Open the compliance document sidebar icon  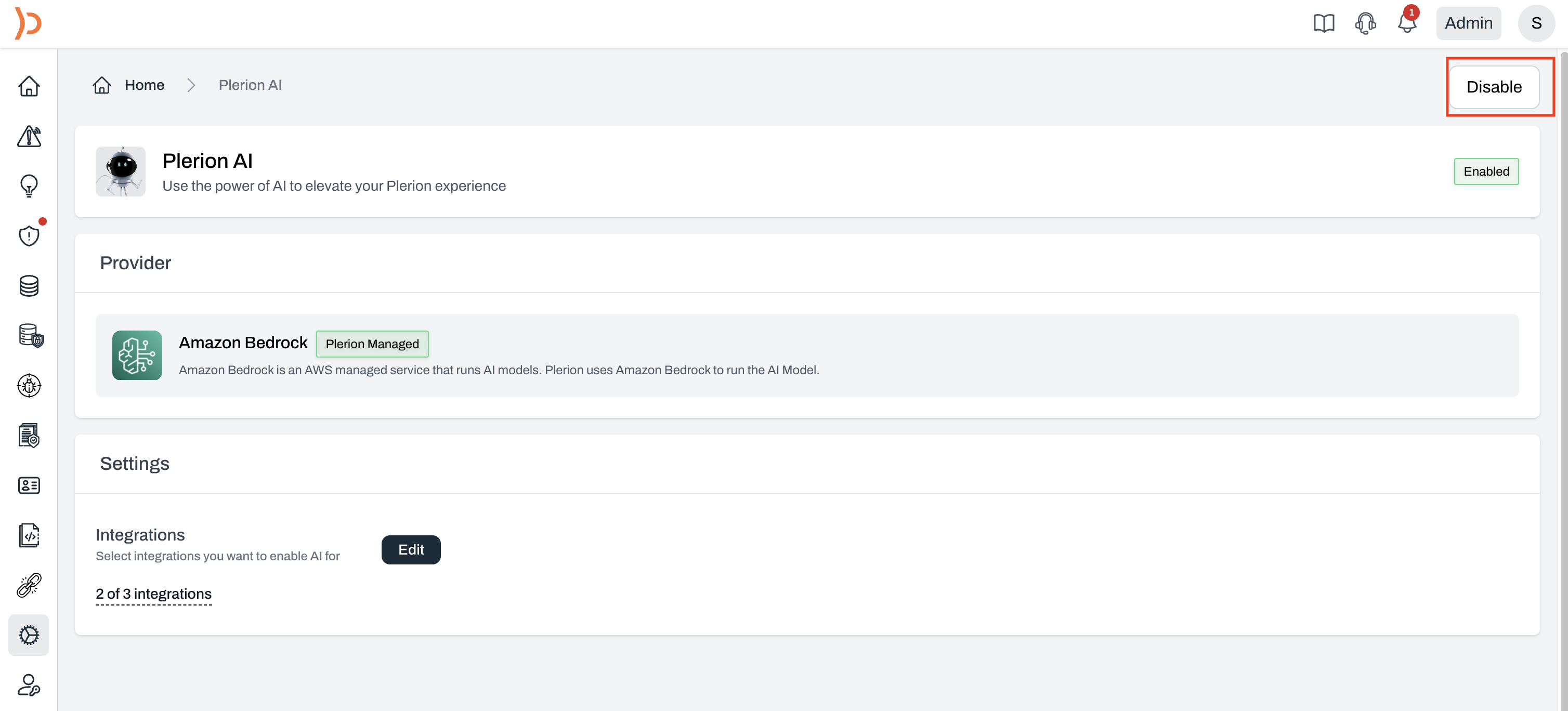click(29, 435)
